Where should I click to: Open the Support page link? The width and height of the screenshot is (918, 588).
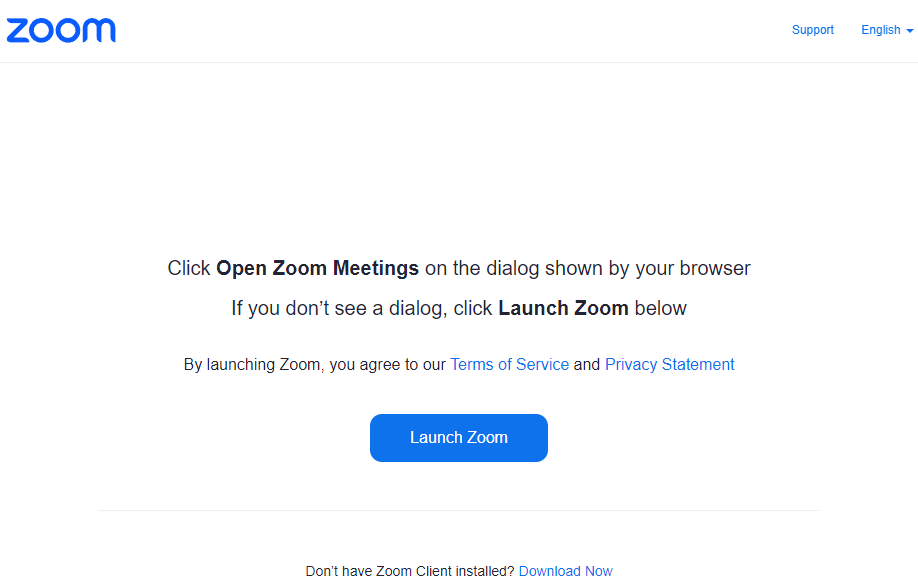812,30
